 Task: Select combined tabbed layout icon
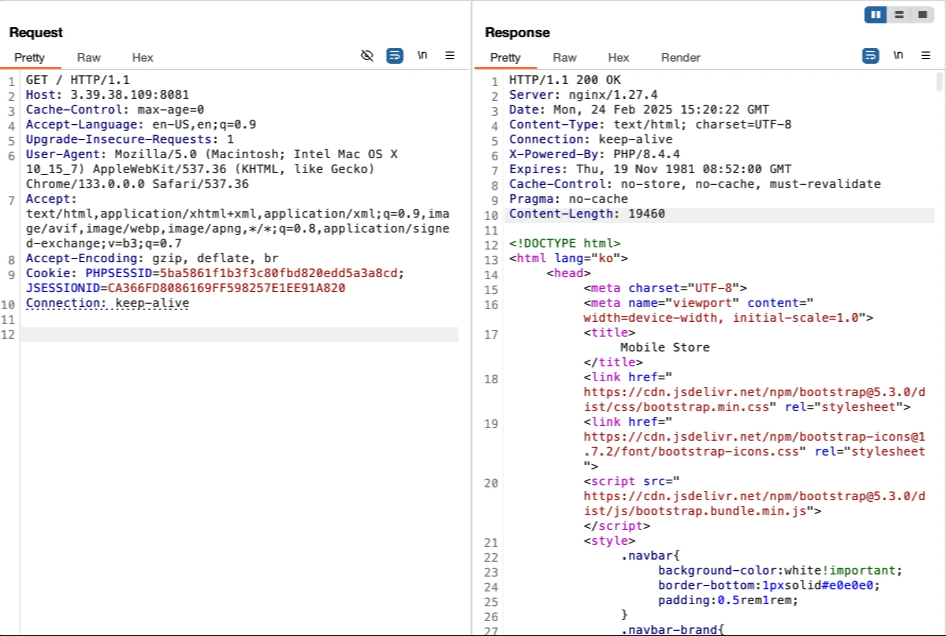click(x=922, y=14)
